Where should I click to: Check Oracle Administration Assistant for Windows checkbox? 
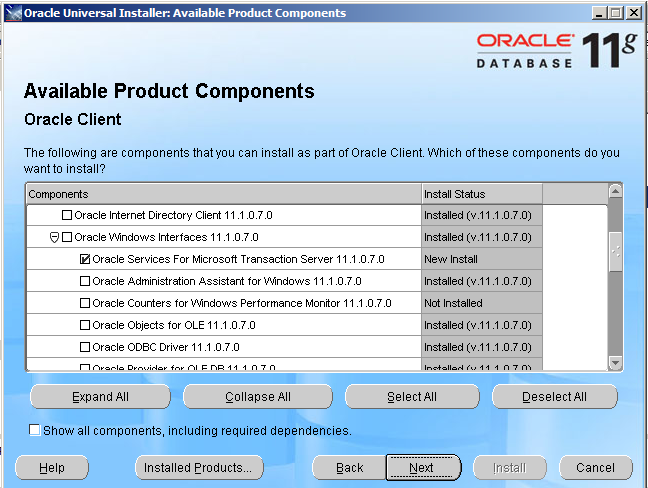tap(85, 281)
